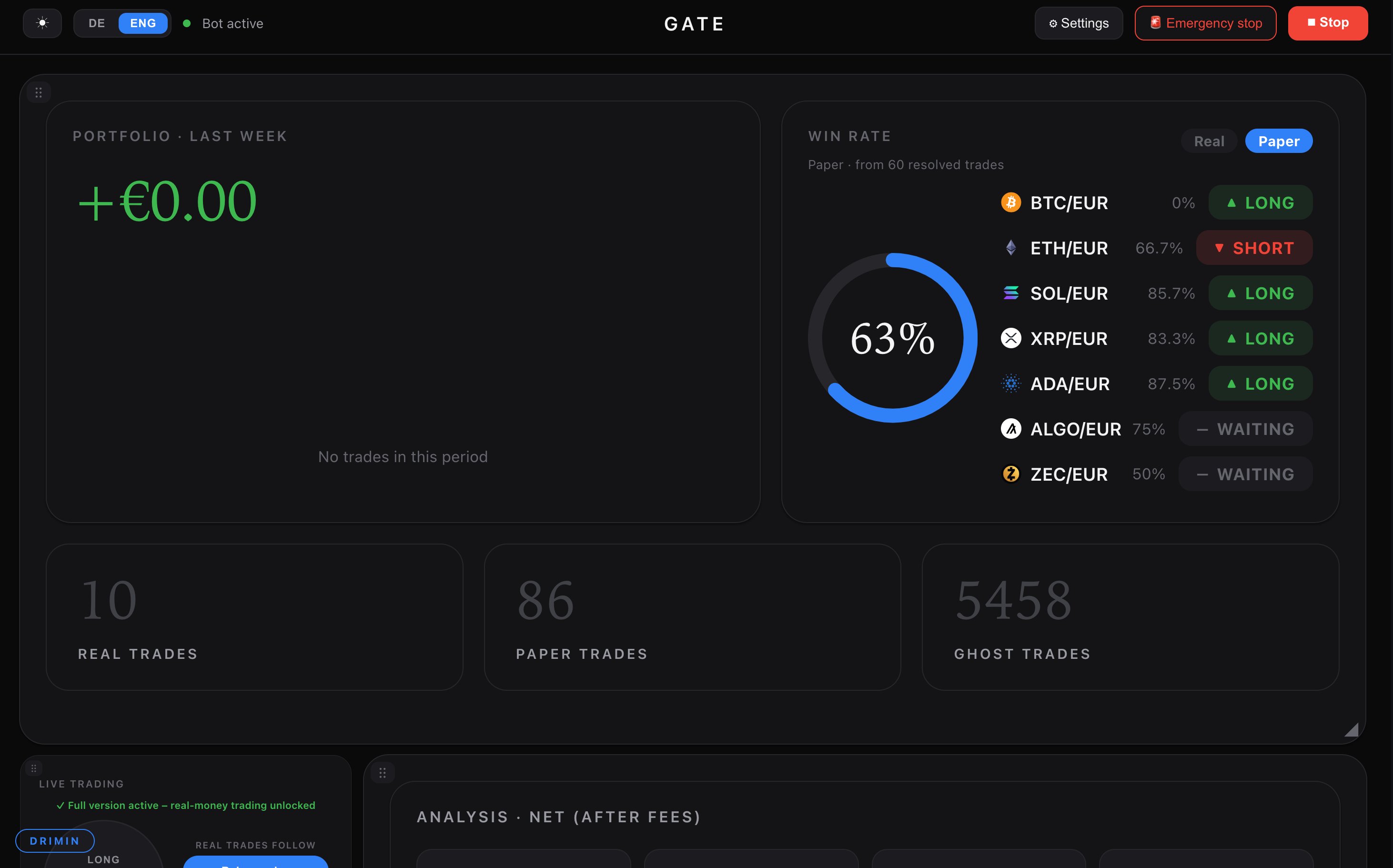This screenshot has width=1393, height=868.
Task: Select the ENG language option
Action: [x=143, y=23]
